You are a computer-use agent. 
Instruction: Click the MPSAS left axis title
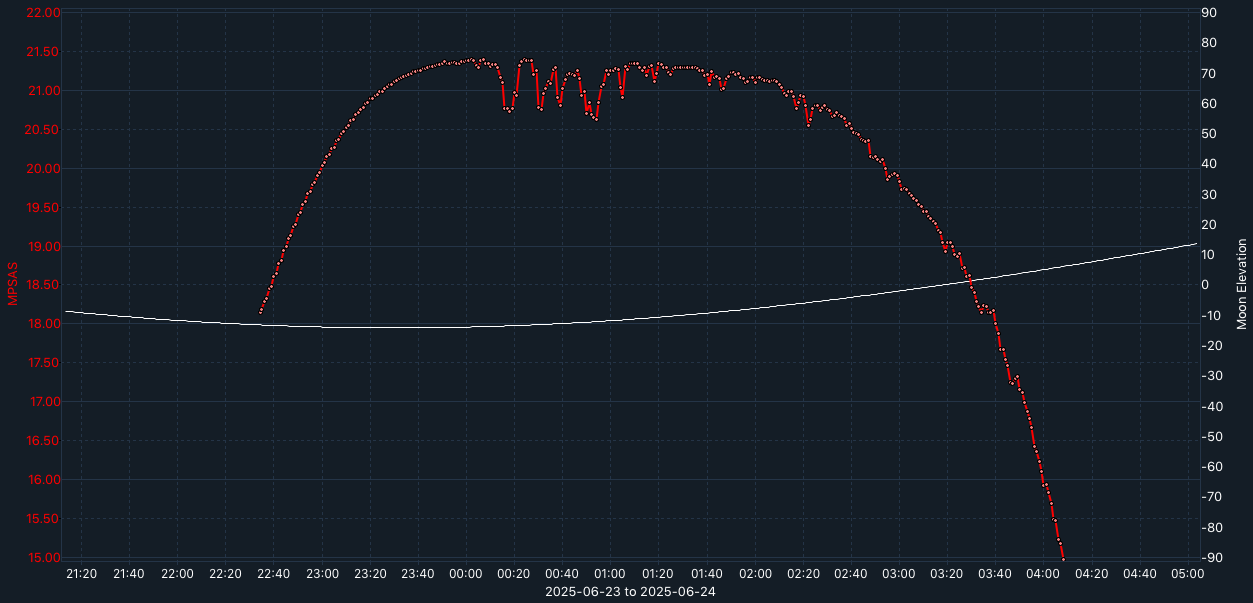(x=13, y=284)
